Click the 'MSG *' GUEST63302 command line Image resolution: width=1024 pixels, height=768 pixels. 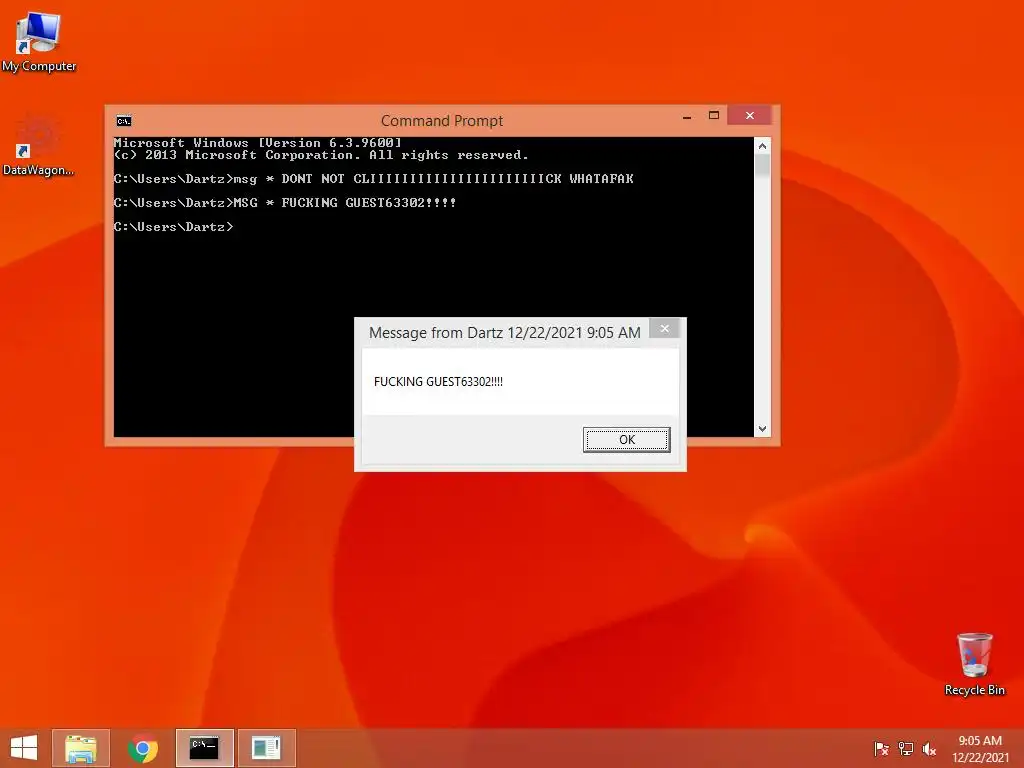(x=285, y=203)
